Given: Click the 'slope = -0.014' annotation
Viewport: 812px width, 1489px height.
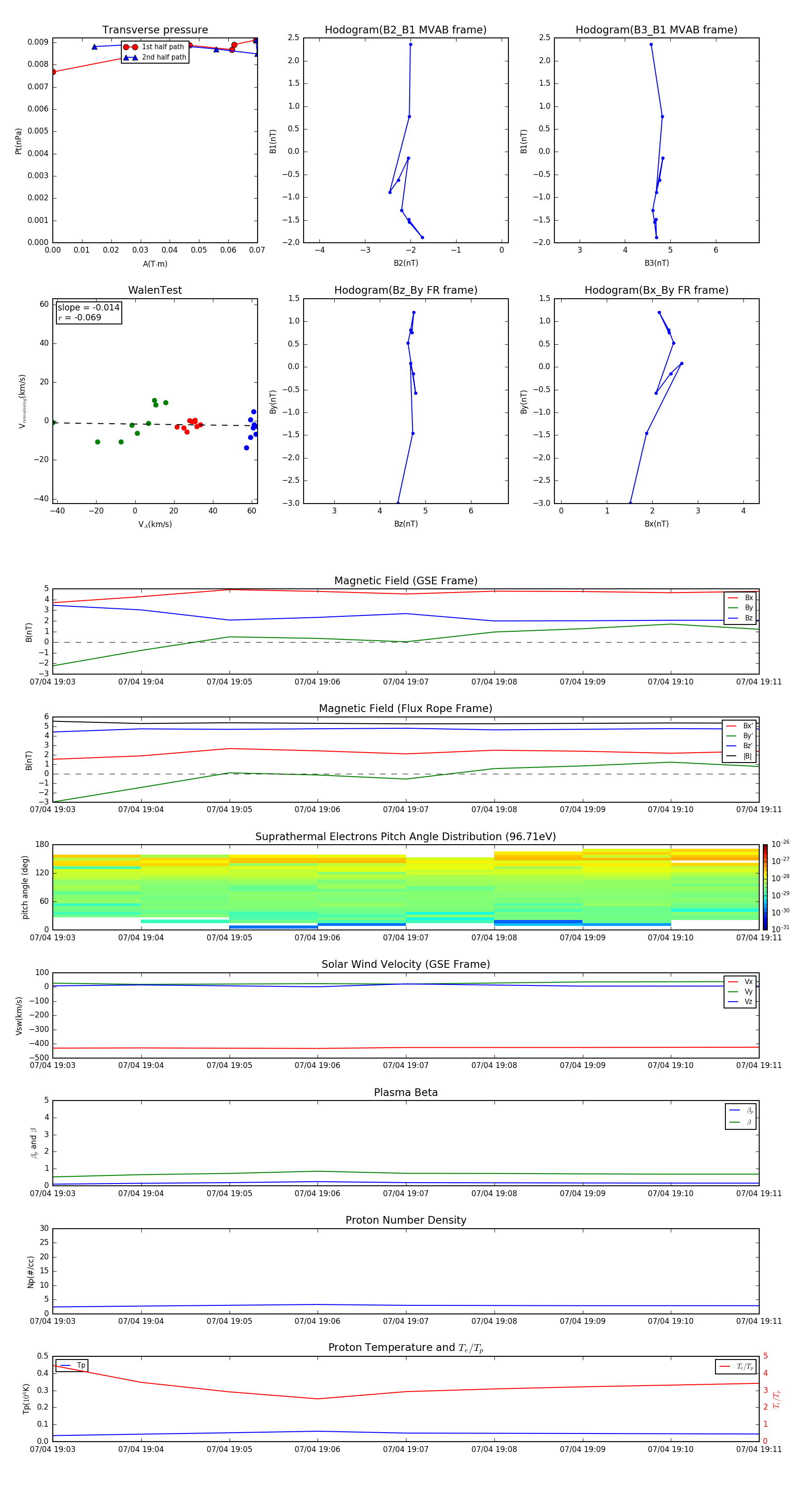Looking at the screenshot, I should tap(88, 308).
